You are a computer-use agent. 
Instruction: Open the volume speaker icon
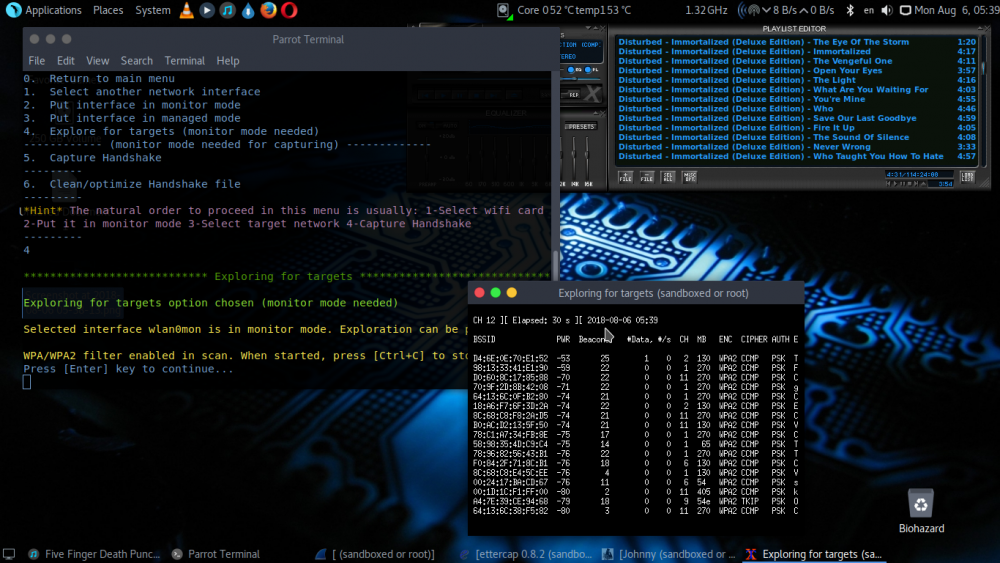(886, 10)
